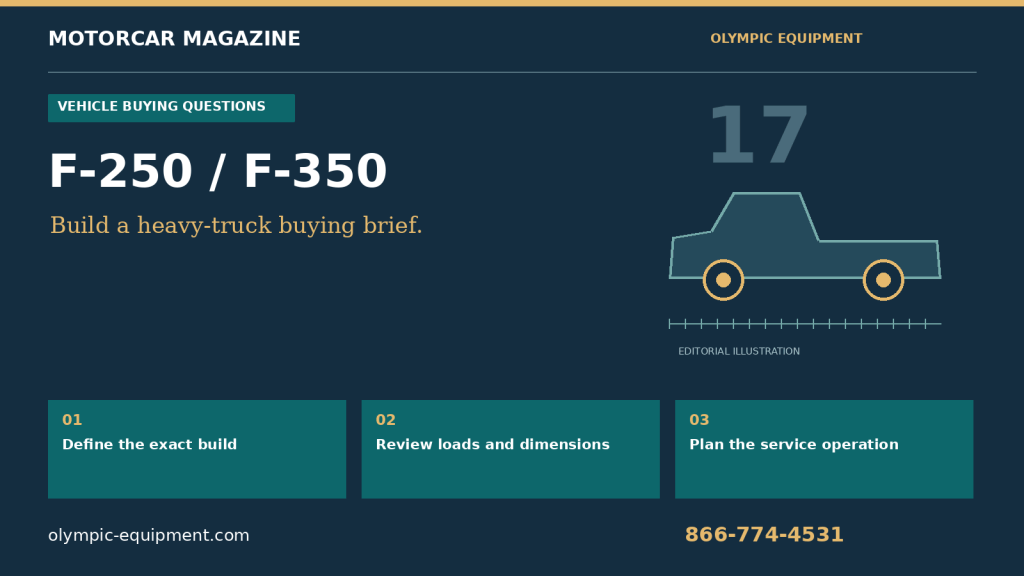Image resolution: width=1024 pixels, height=576 pixels.
Task: Click the F-250 / F-350 headline
Action: tap(218, 172)
